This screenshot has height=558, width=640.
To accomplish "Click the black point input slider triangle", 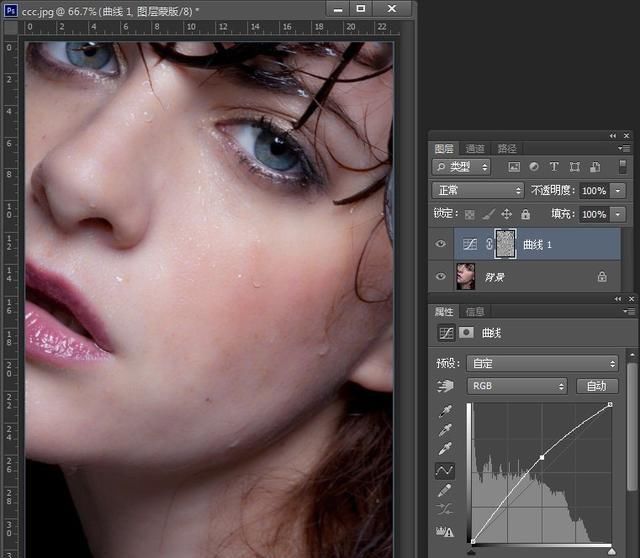I will tap(472, 552).
